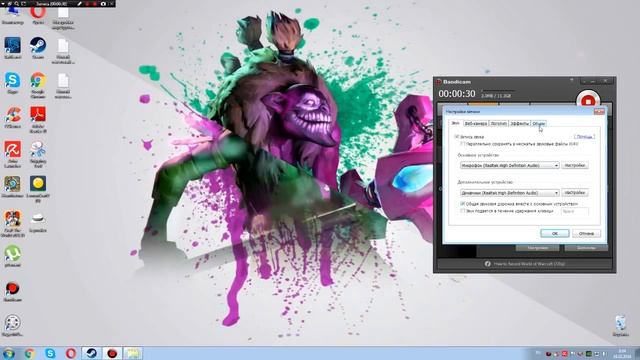Click Настройки next to the Микрофон dropdown
Screen dimensions: 640x360
click(575, 165)
